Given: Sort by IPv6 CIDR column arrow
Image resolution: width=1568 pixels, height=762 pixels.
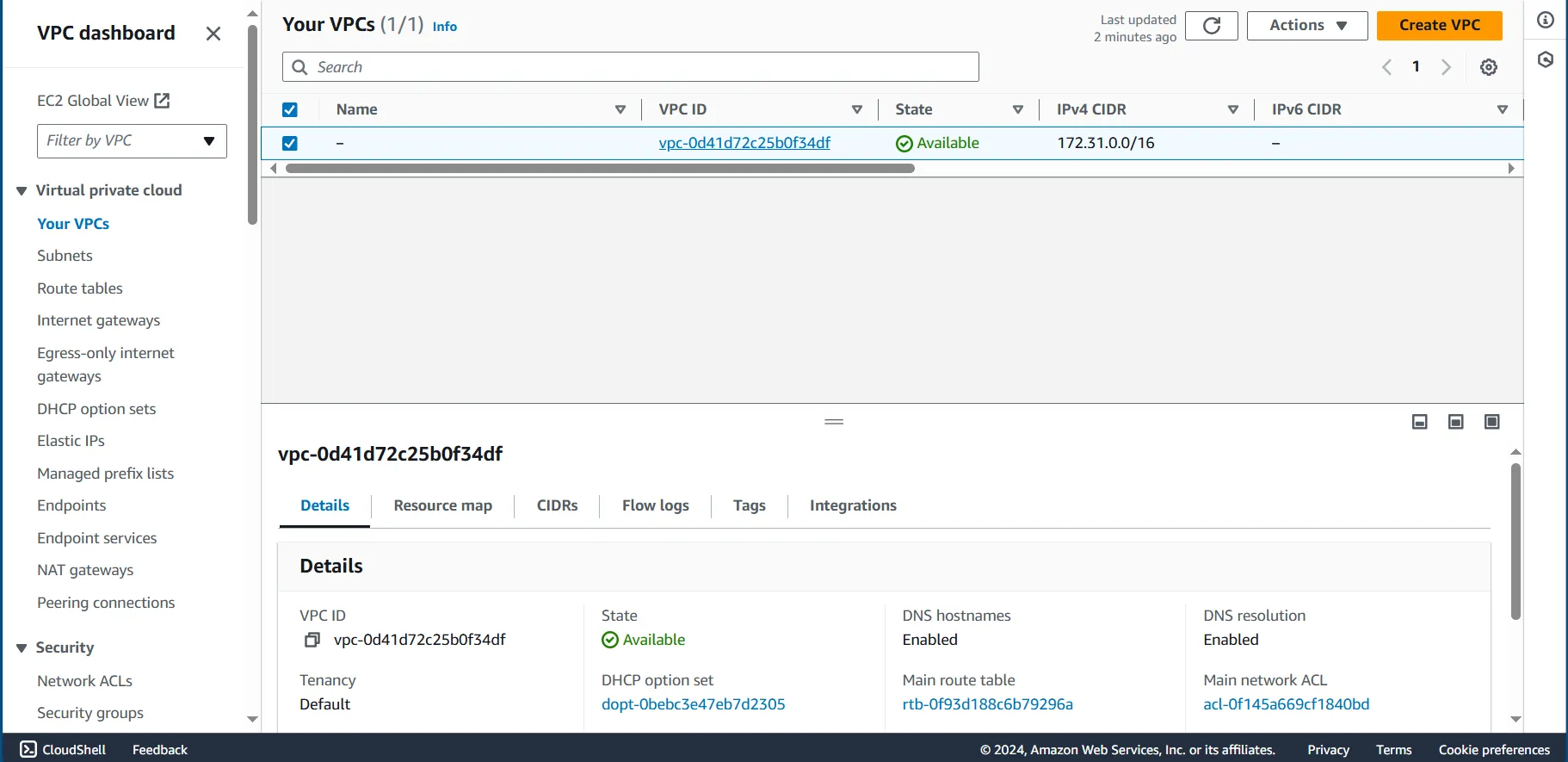Looking at the screenshot, I should click(1503, 109).
